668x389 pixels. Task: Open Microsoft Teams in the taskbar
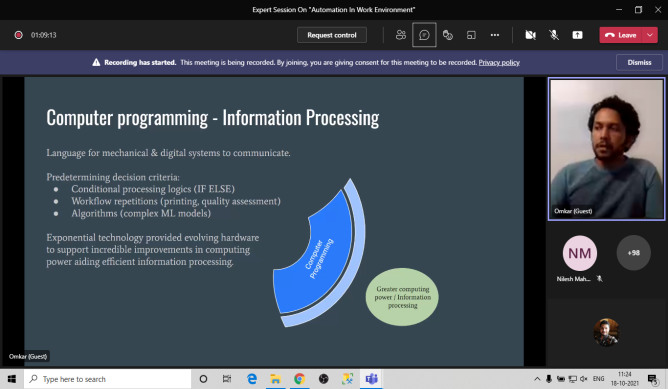point(371,379)
